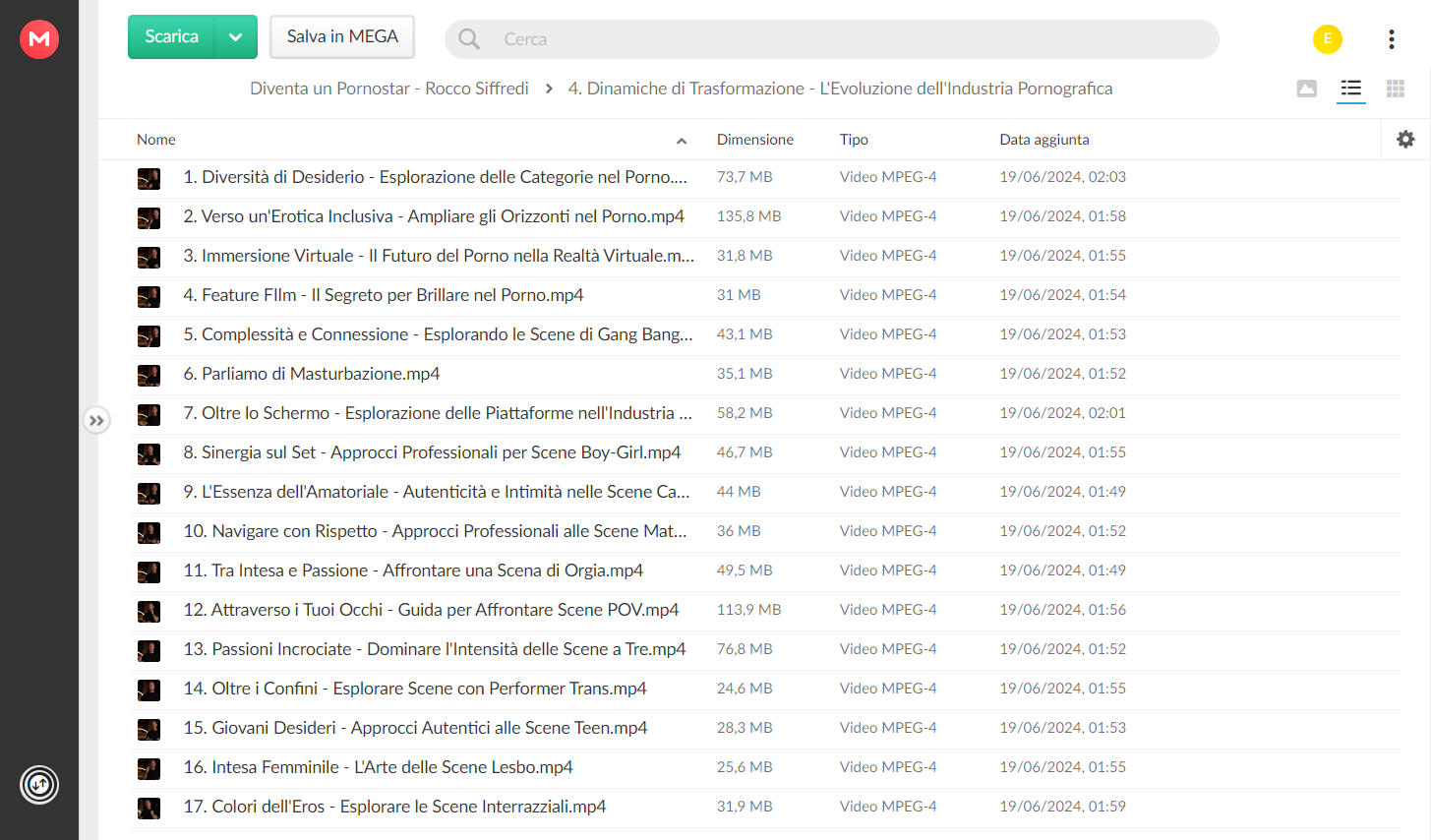The width and height of the screenshot is (1431, 840).
Task: Switch to grid thumbnail view icon
Action: click(x=1395, y=89)
